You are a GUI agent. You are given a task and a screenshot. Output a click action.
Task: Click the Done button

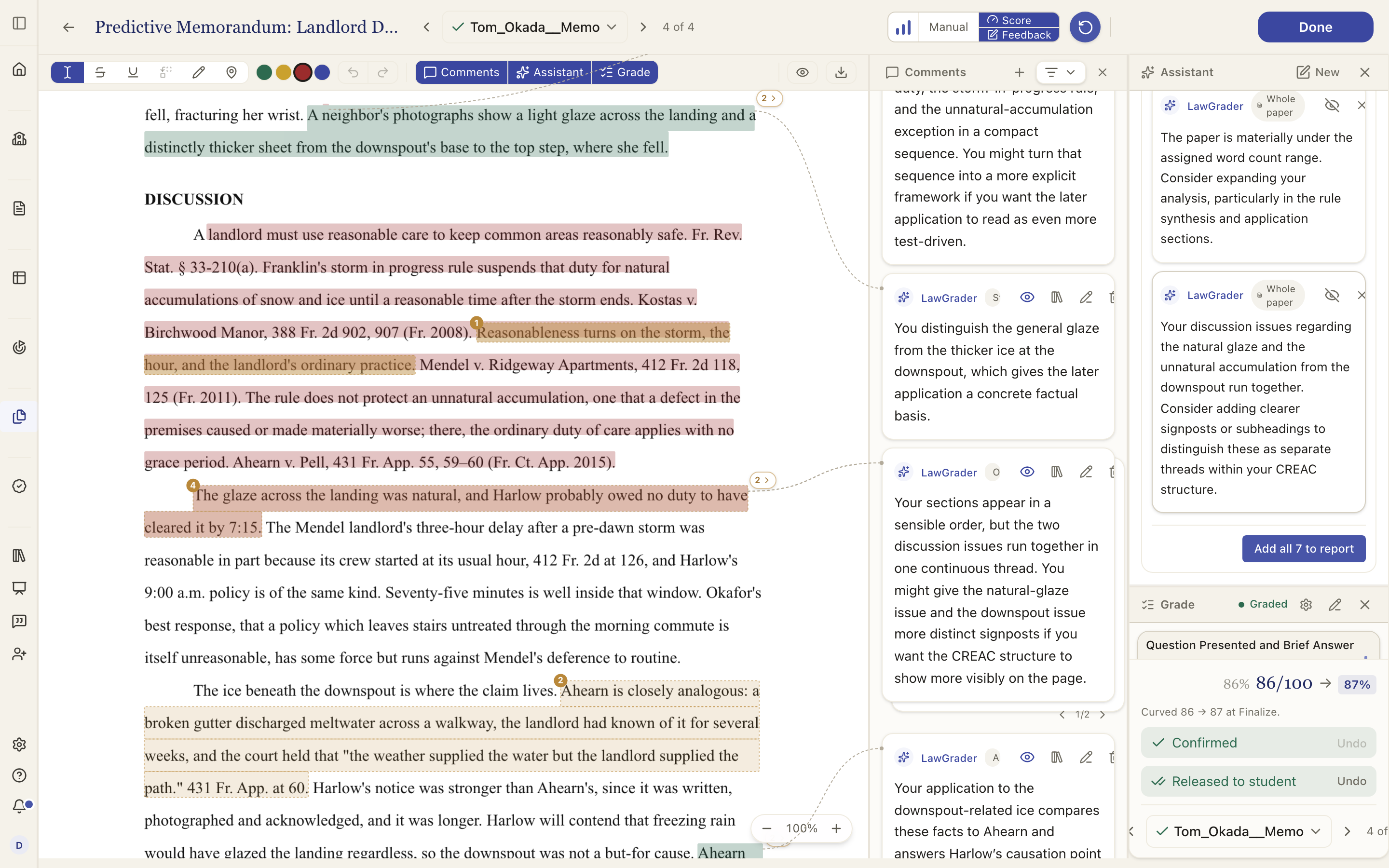[x=1315, y=27]
